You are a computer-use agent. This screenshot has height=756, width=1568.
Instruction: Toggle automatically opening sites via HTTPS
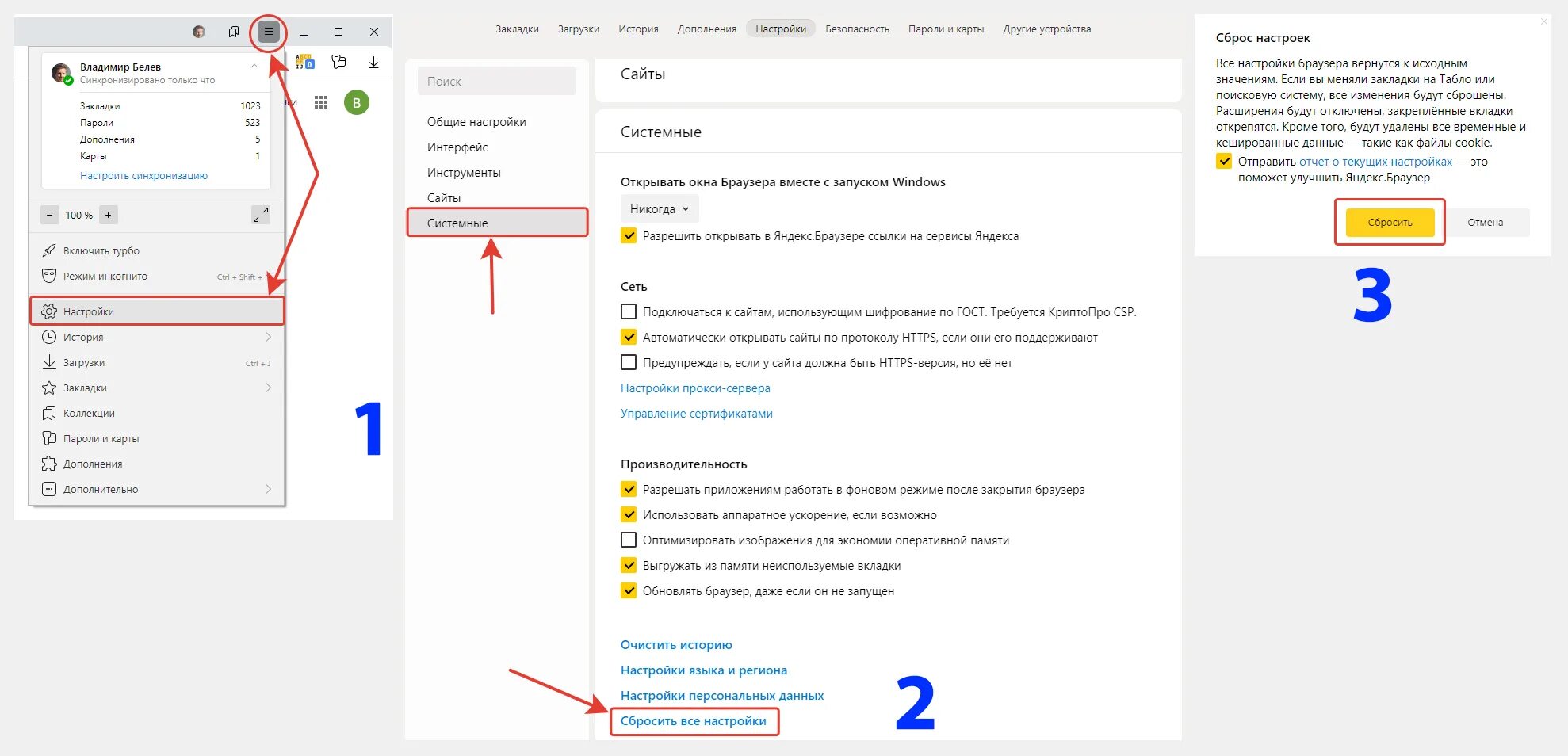[x=629, y=337]
